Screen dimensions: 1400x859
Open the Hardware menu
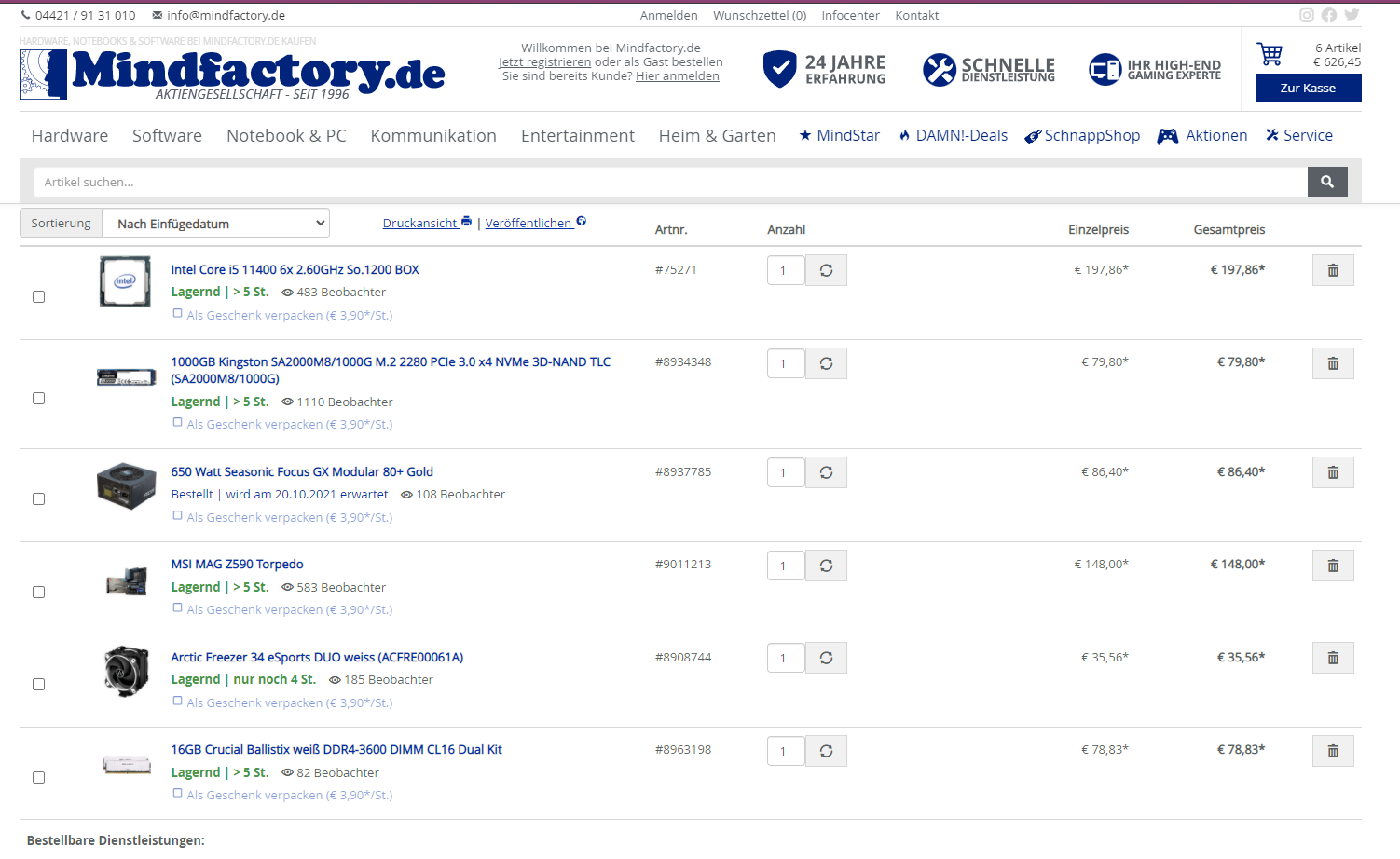click(70, 135)
